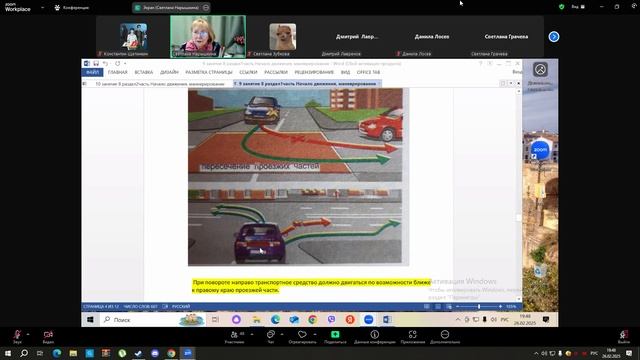
Task: Click the РУССКИЙ language status bar entry
Action: pyautogui.click(x=181, y=307)
